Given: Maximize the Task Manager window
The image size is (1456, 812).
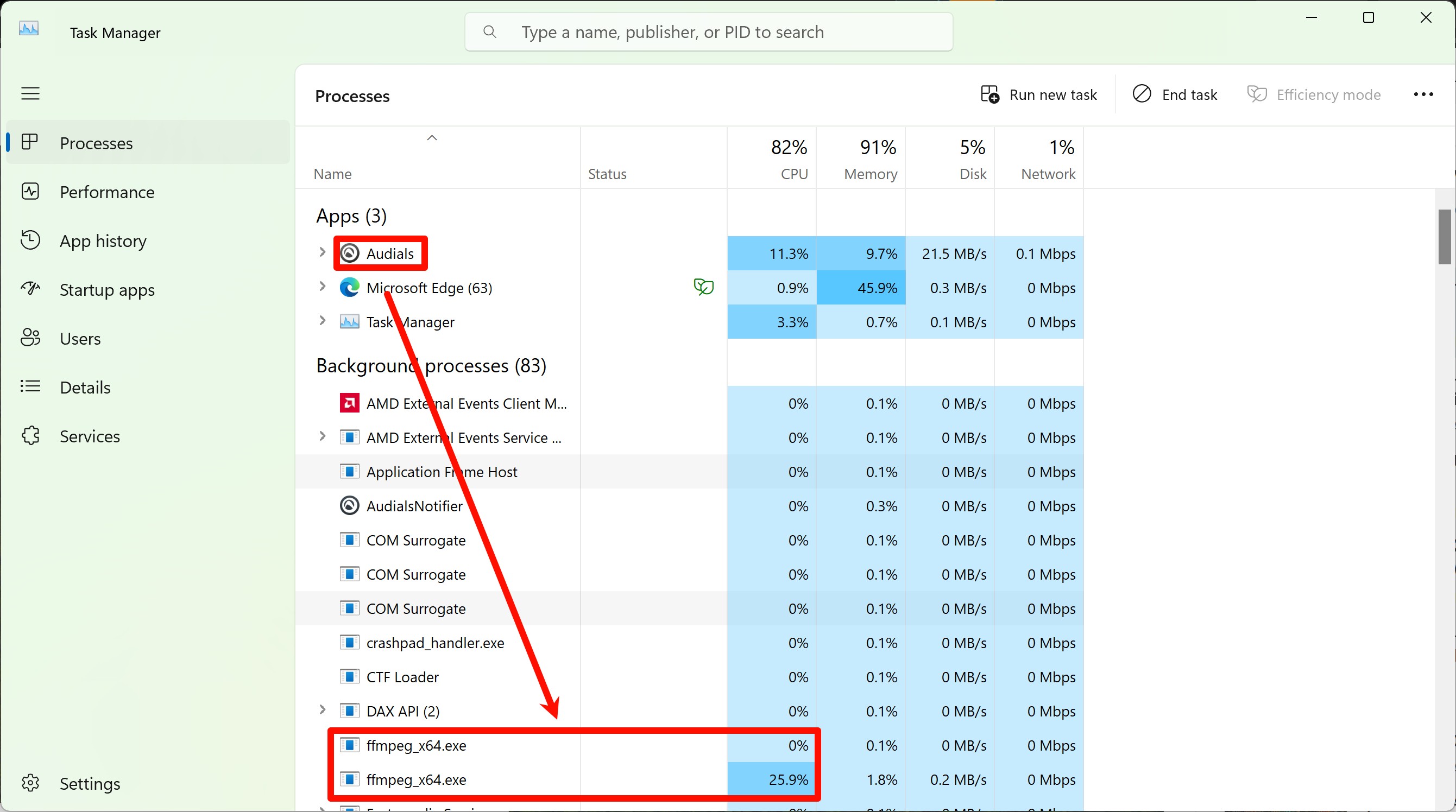Looking at the screenshot, I should pos(1369,17).
